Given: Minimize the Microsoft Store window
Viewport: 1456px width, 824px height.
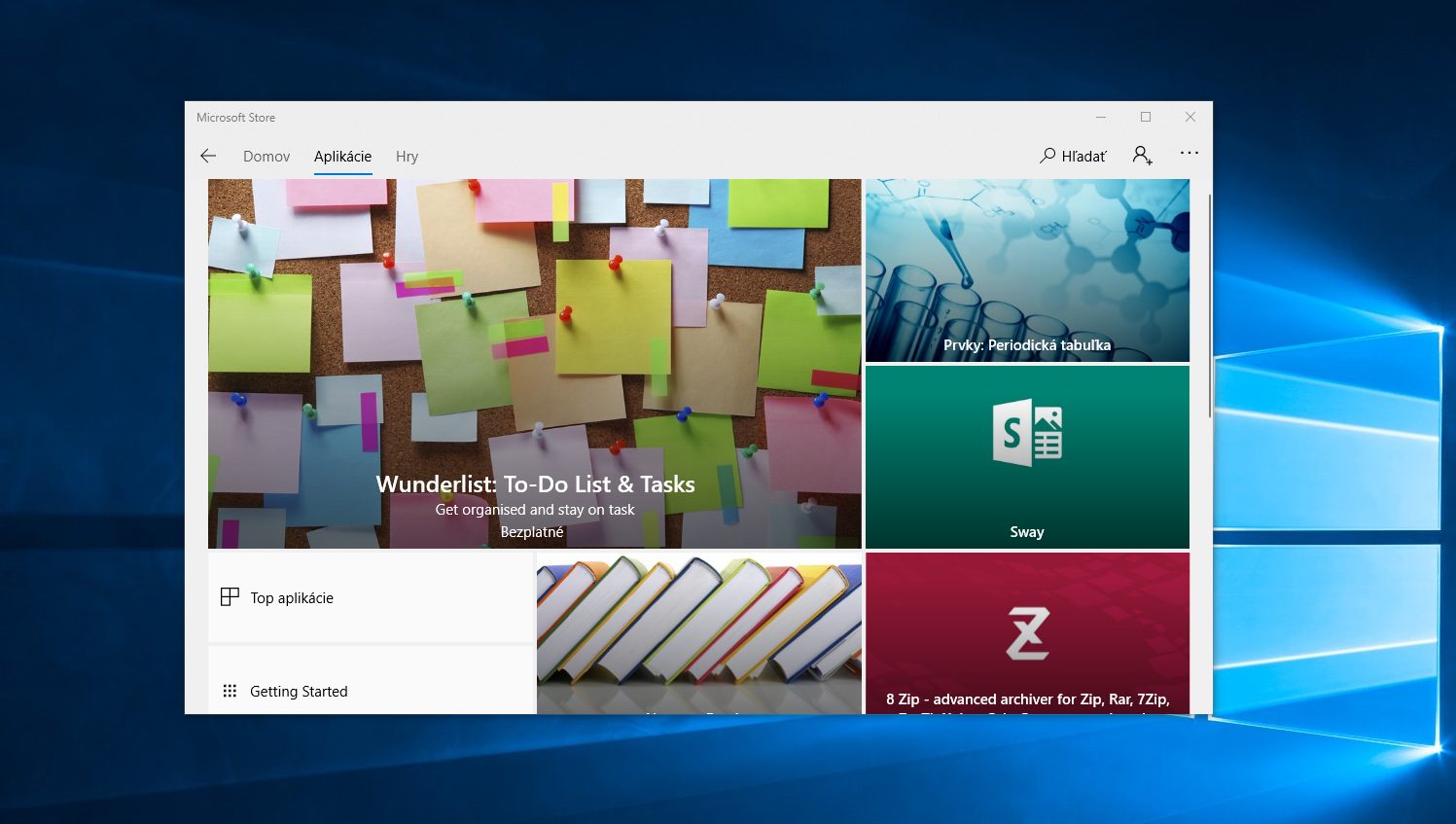Looking at the screenshot, I should tap(1101, 117).
